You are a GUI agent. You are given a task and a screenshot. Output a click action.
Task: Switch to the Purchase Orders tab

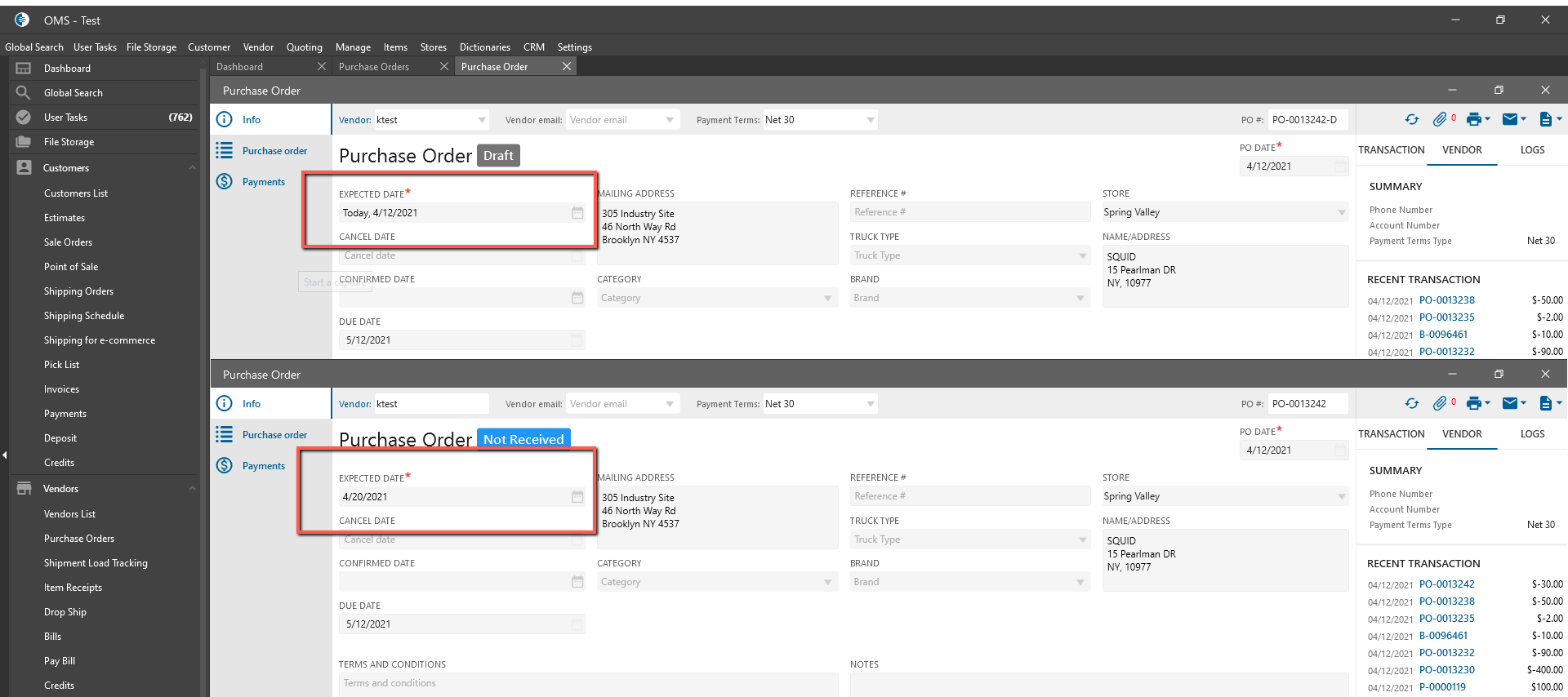[x=374, y=67]
